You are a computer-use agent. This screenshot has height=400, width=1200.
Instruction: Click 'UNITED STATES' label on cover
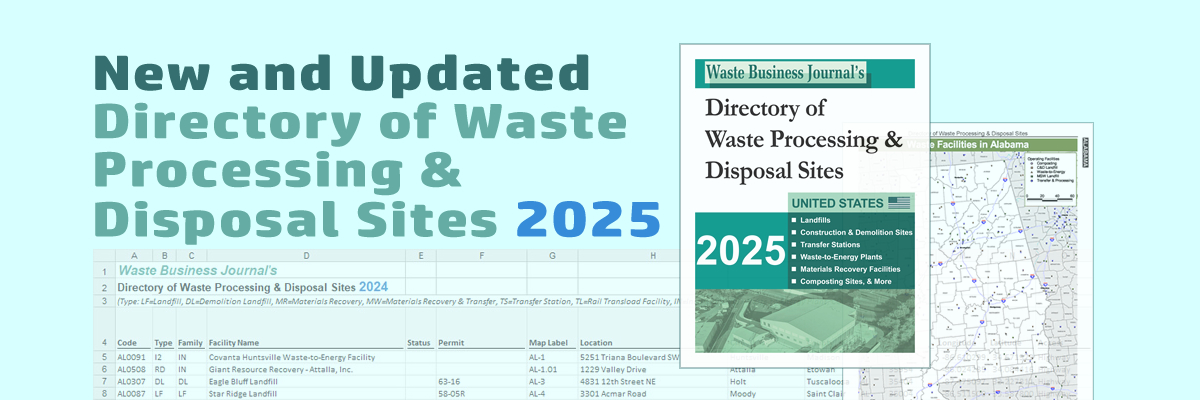pos(838,203)
